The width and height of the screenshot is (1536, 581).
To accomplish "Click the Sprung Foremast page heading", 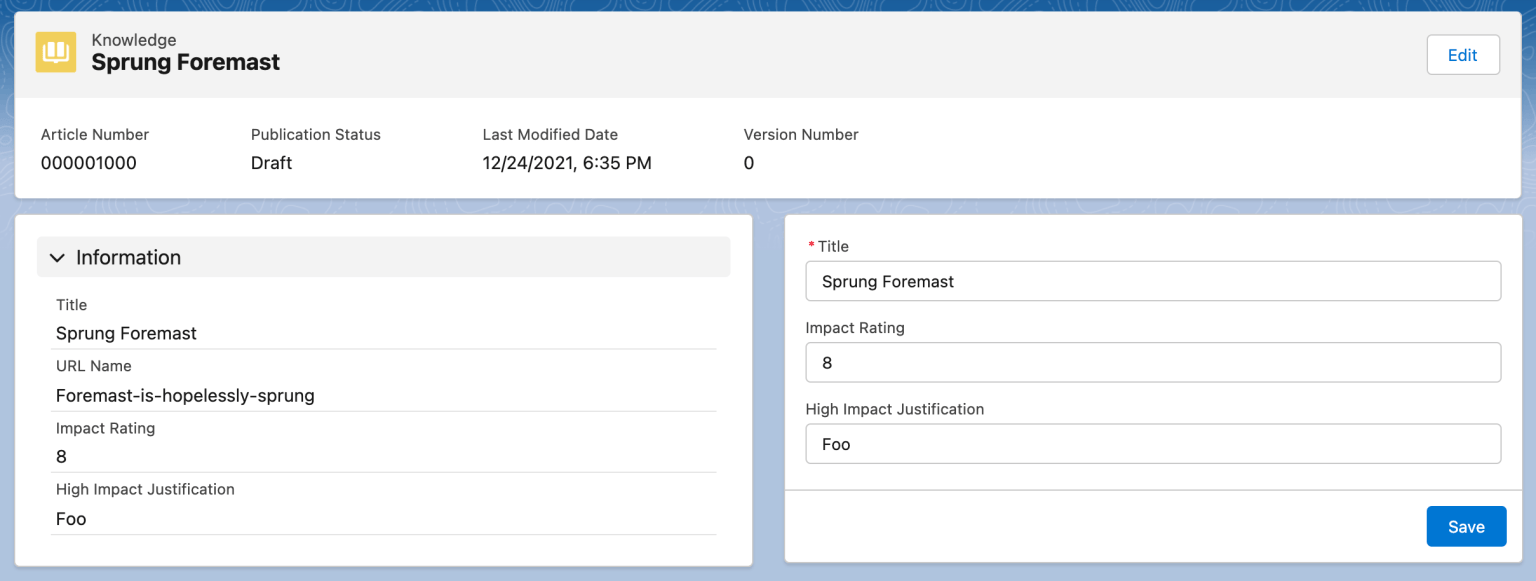I will (186, 62).
